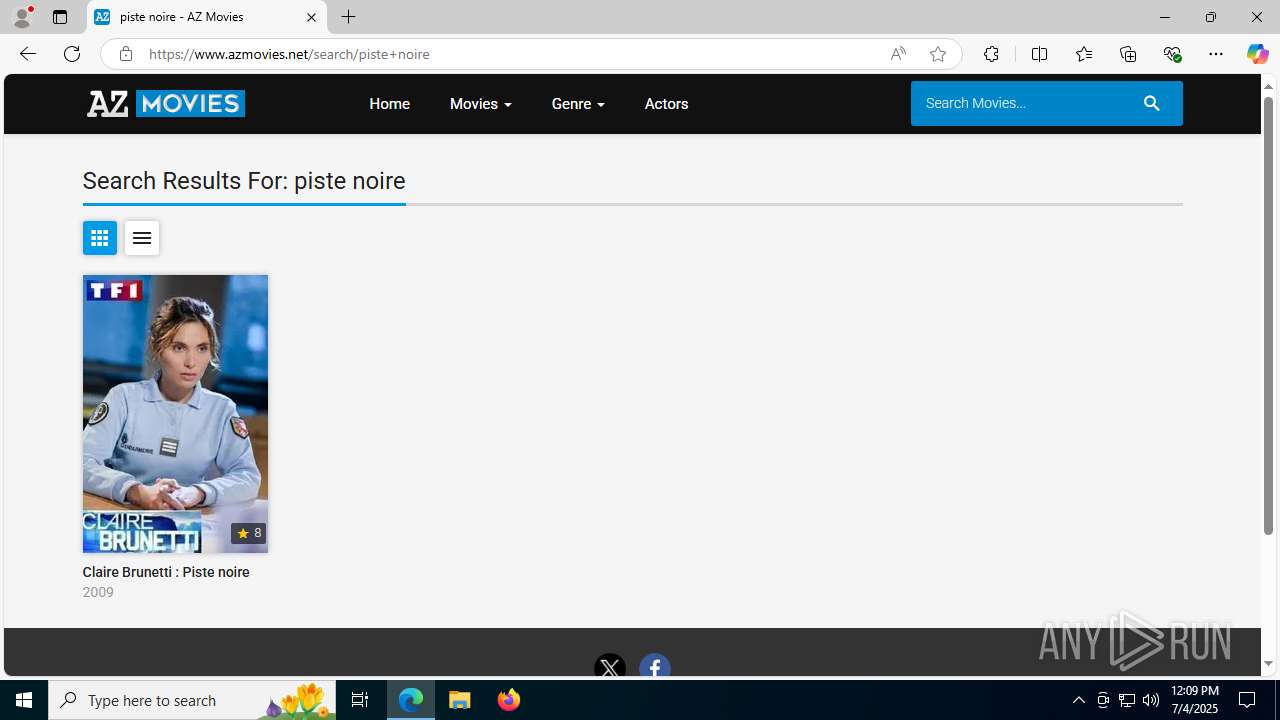Open the Favorites panel
The height and width of the screenshot is (720, 1280).
point(1083,54)
